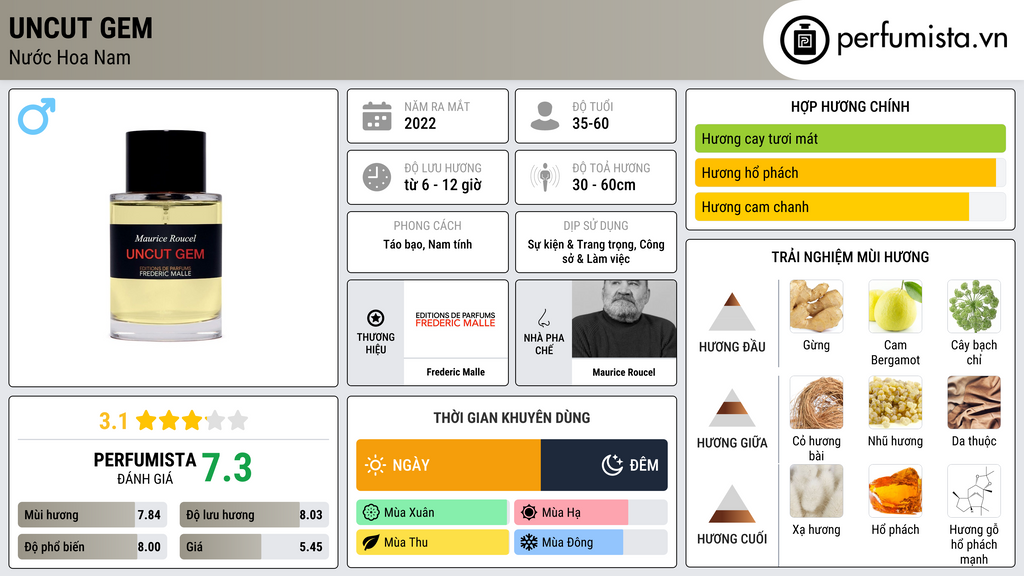Image resolution: width=1024 pixels, height=576 pixels.
Task: Click the Độ phổ biến 8.00 rating bar
Action: click(x=92, y=547)
